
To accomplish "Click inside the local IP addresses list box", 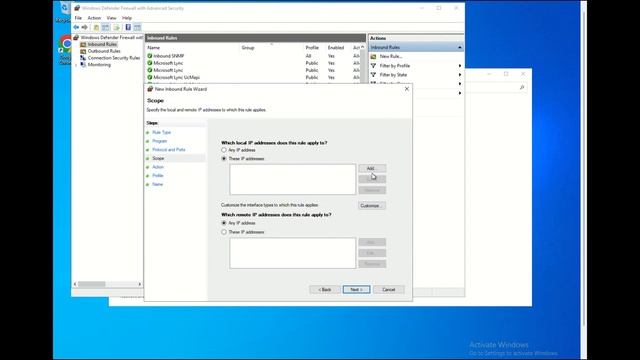I will pyautogui.click(x=292, y=180).
